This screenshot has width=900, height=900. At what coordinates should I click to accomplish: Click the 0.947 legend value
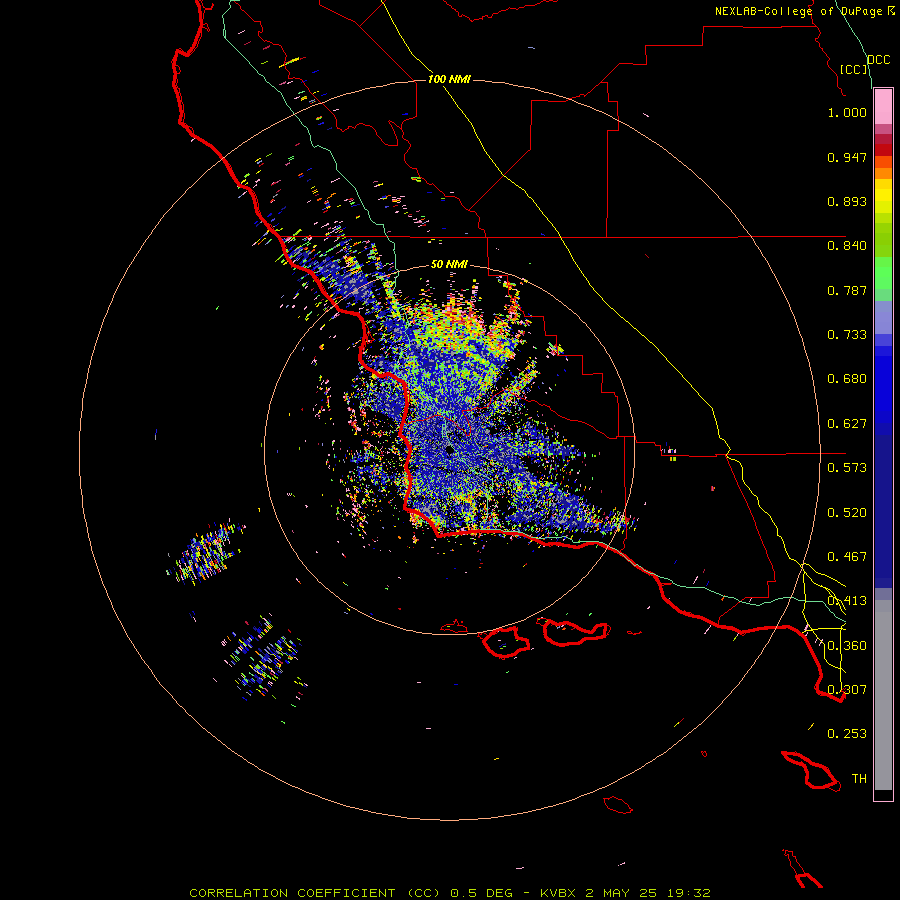(847, 157)
